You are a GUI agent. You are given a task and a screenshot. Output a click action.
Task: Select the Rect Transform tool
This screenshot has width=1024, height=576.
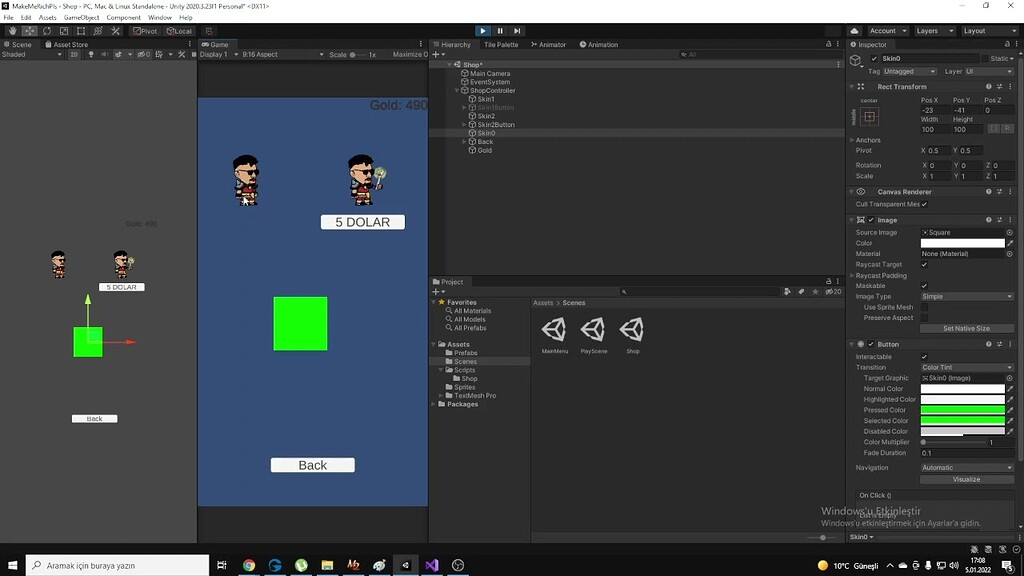pyautogui.click(x=80, y=31)
